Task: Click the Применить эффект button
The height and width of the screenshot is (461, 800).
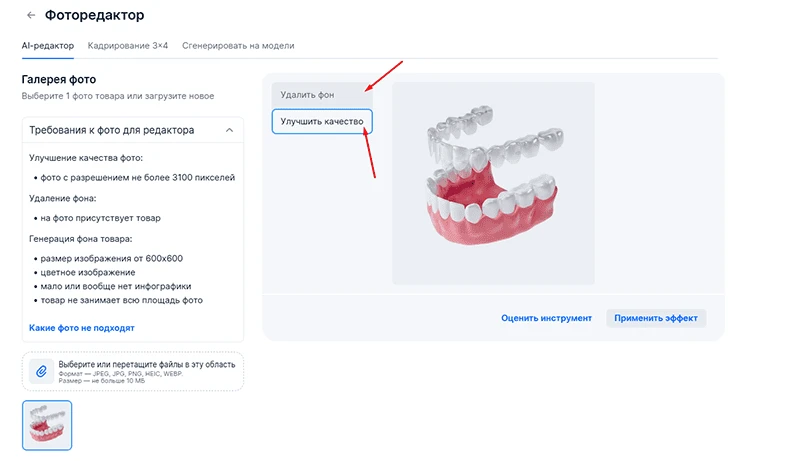Action: [x=656, y=318]
